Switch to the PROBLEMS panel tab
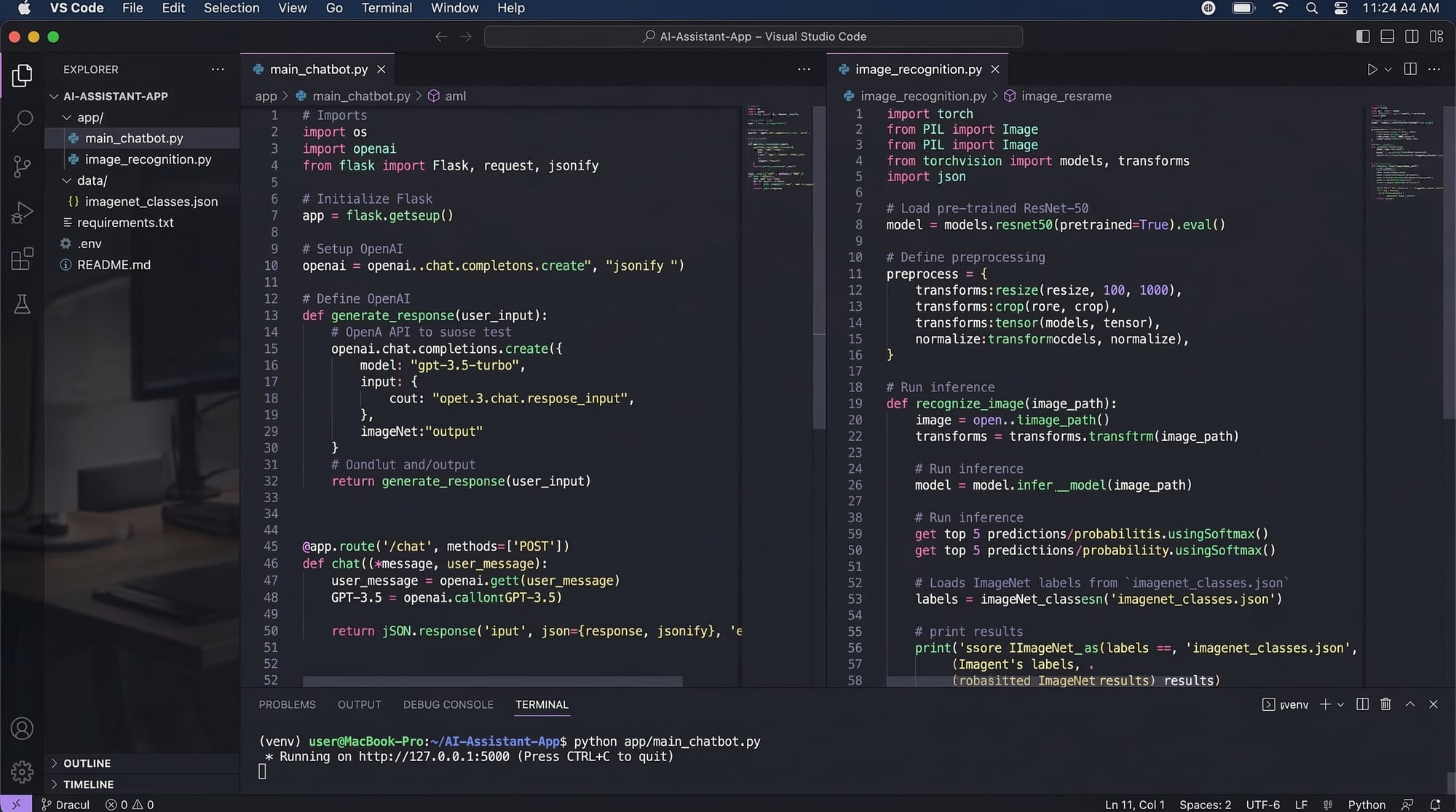The image size is (1456, 812). click(287, 704)
